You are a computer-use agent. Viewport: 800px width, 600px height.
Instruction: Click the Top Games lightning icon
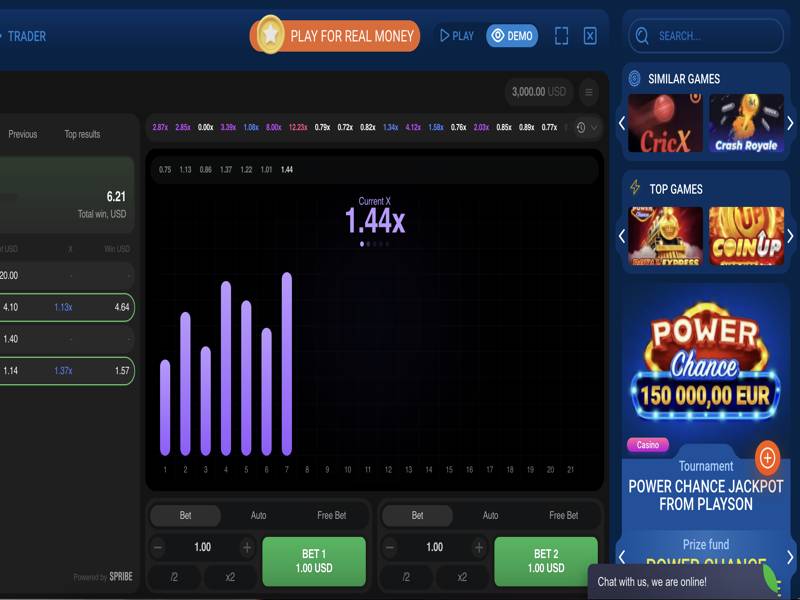pyautogui.click(x=635, y=187)
